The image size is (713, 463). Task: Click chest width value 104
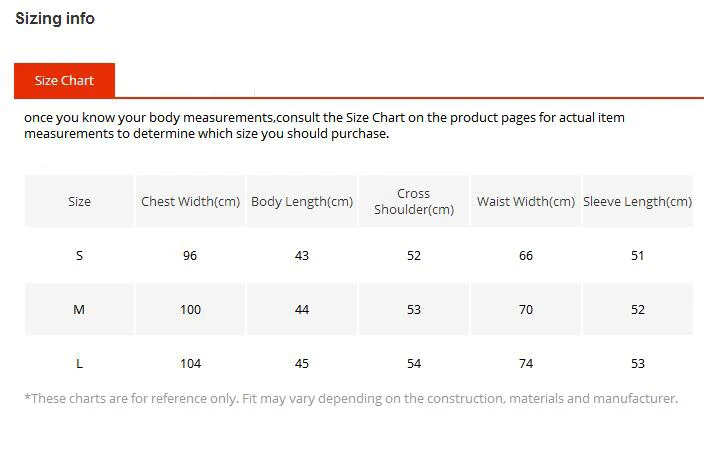[x=190, y=363]
